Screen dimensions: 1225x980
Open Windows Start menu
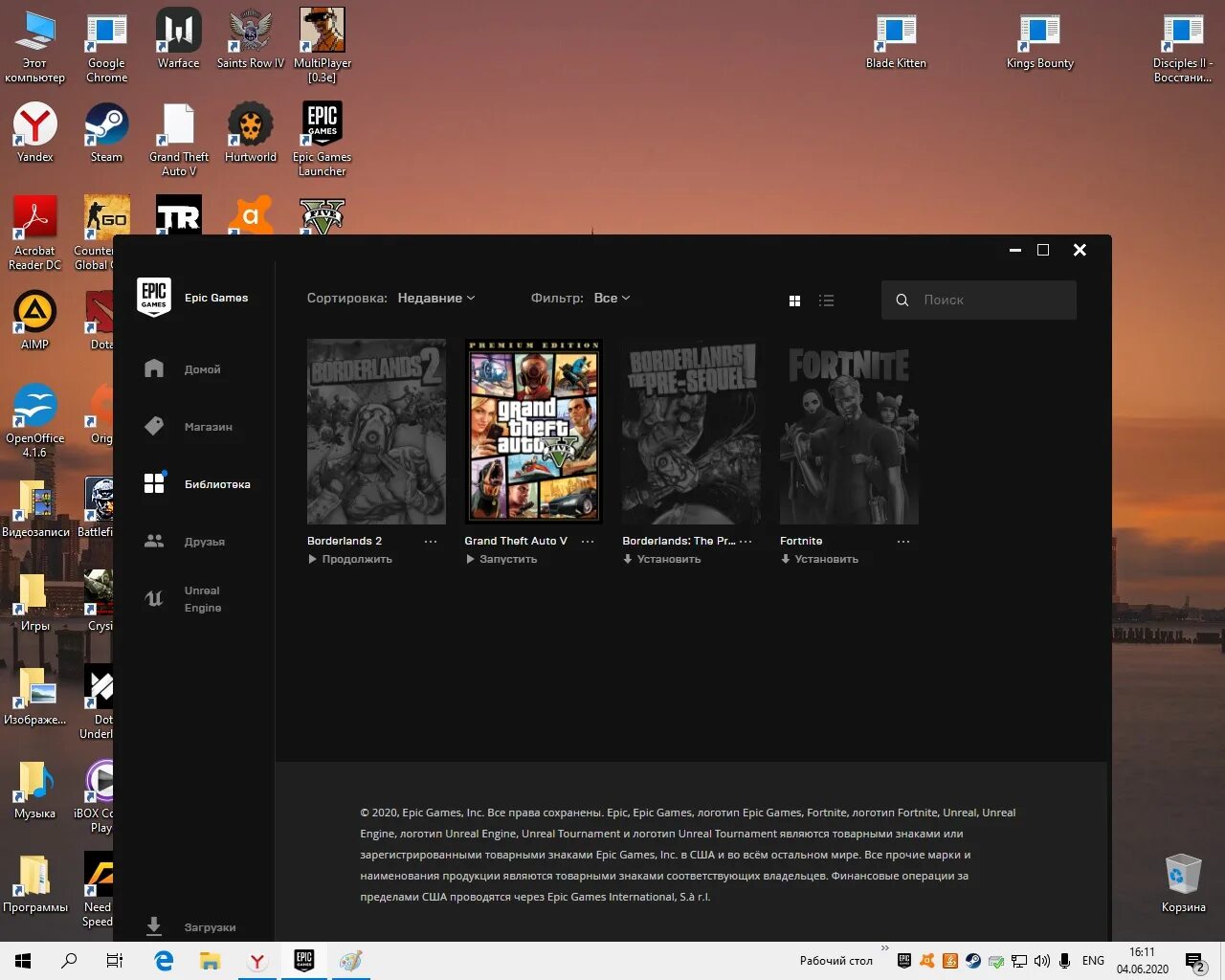[x=23, y=961]
